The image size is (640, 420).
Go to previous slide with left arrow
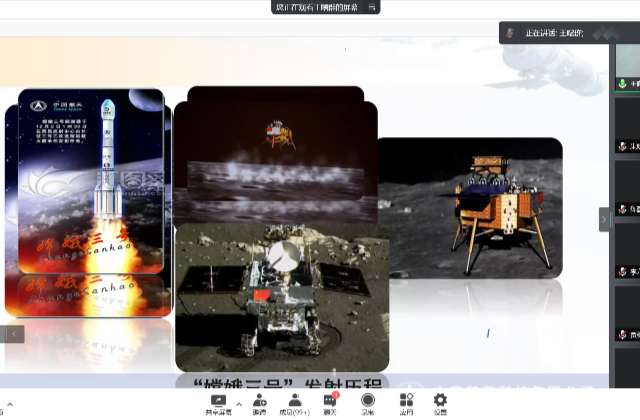[x=13, y=334]
